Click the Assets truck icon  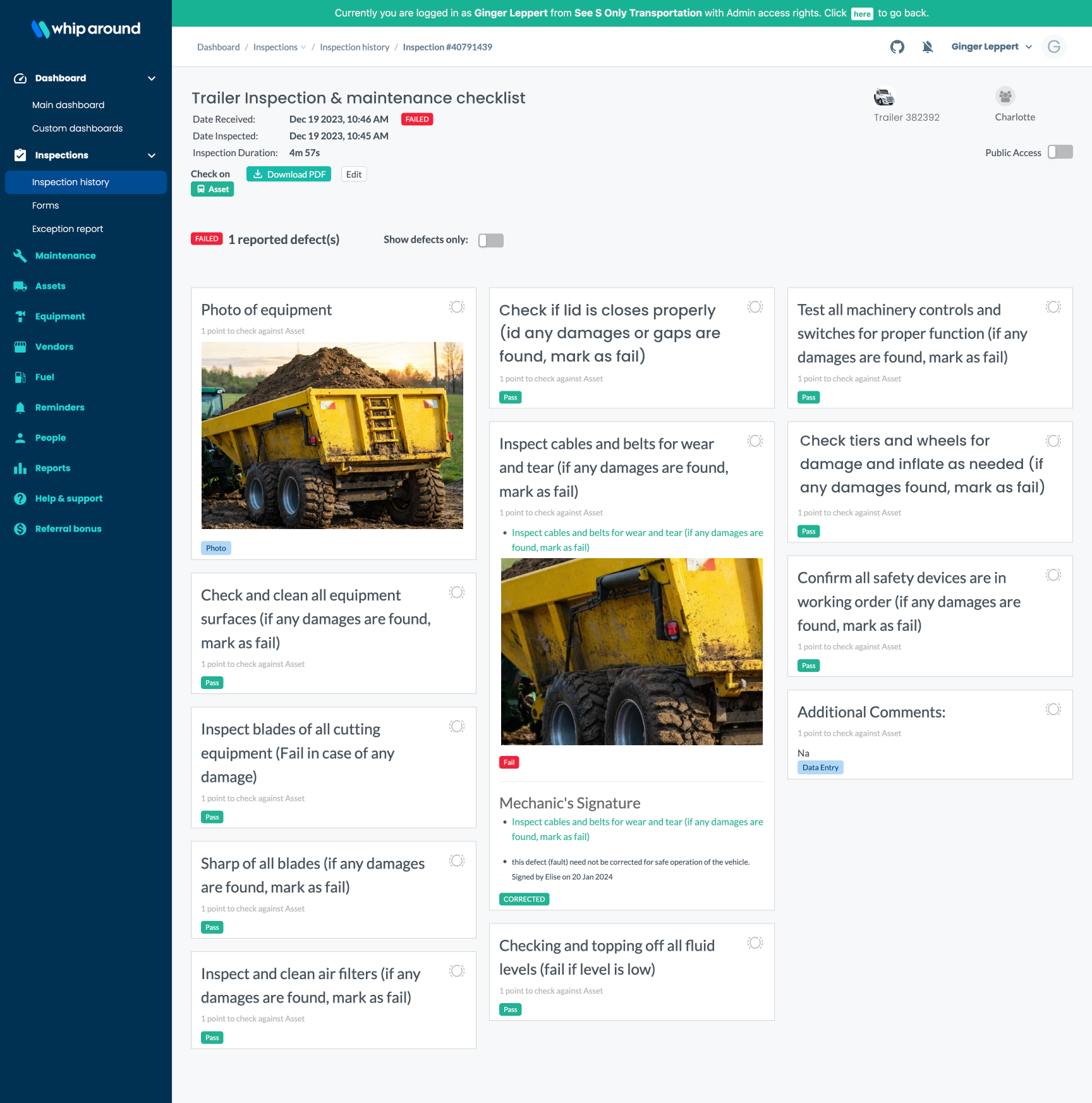(x=20, y=286)
